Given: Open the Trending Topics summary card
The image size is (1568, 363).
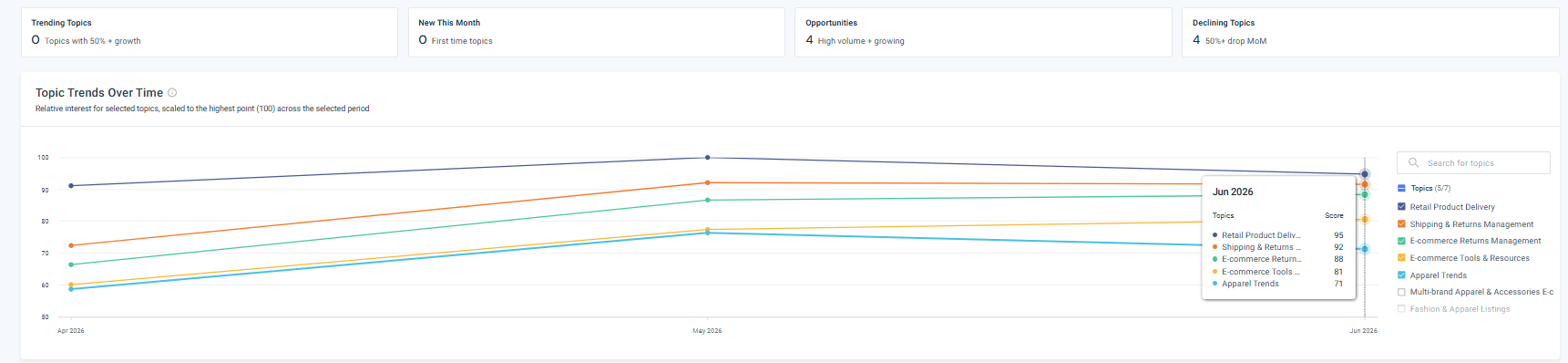Looking at the screenshot, I should coord(210,32).
